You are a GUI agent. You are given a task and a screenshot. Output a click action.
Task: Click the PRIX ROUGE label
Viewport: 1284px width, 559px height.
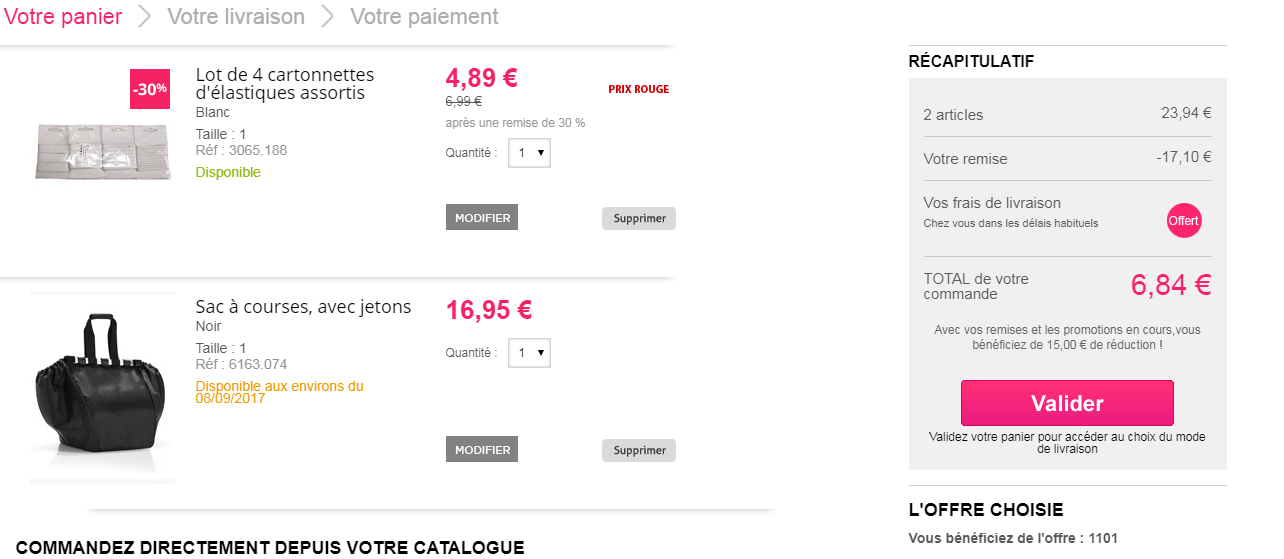638,90
